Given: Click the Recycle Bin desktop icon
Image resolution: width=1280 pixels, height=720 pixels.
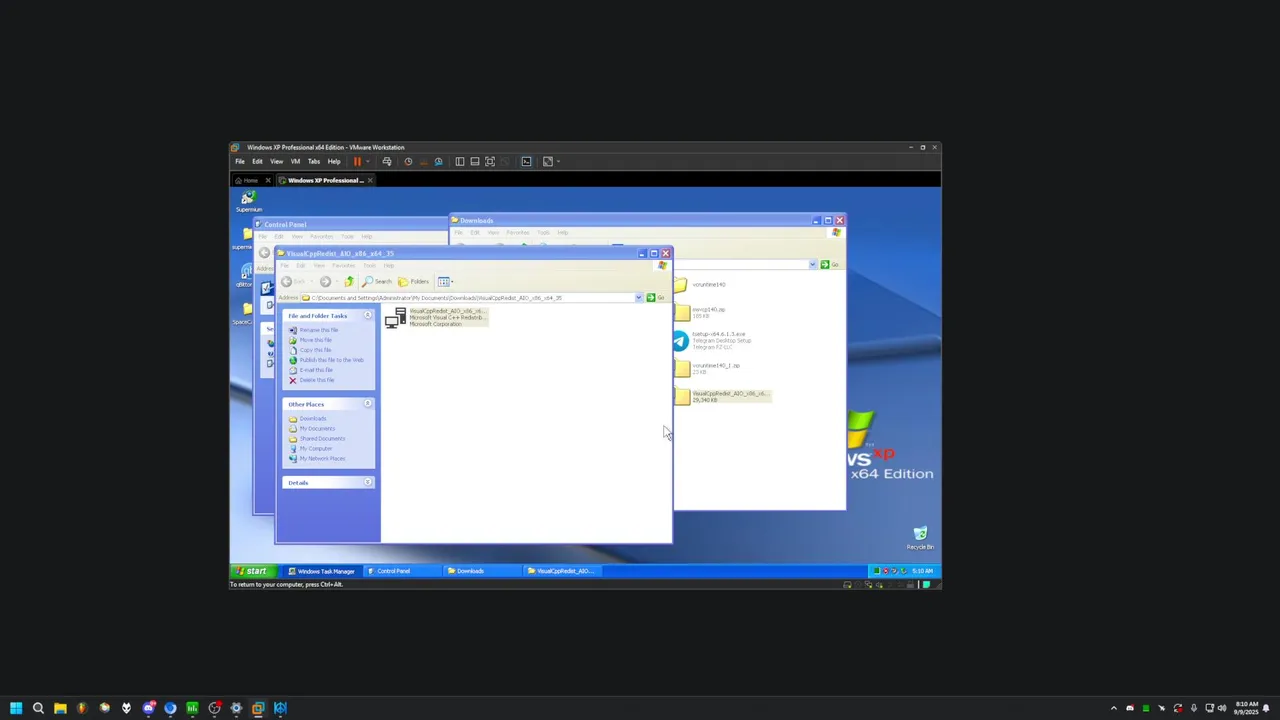Looking at the screenshot, I should click(x=920, y=538).
